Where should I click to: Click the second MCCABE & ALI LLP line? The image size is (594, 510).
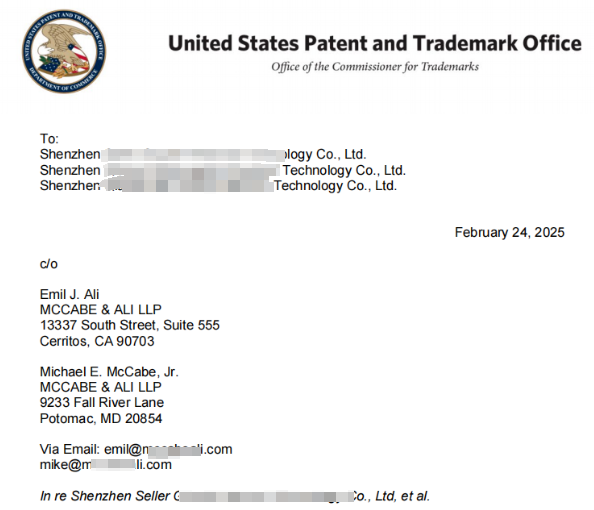[x=100, y=387]
